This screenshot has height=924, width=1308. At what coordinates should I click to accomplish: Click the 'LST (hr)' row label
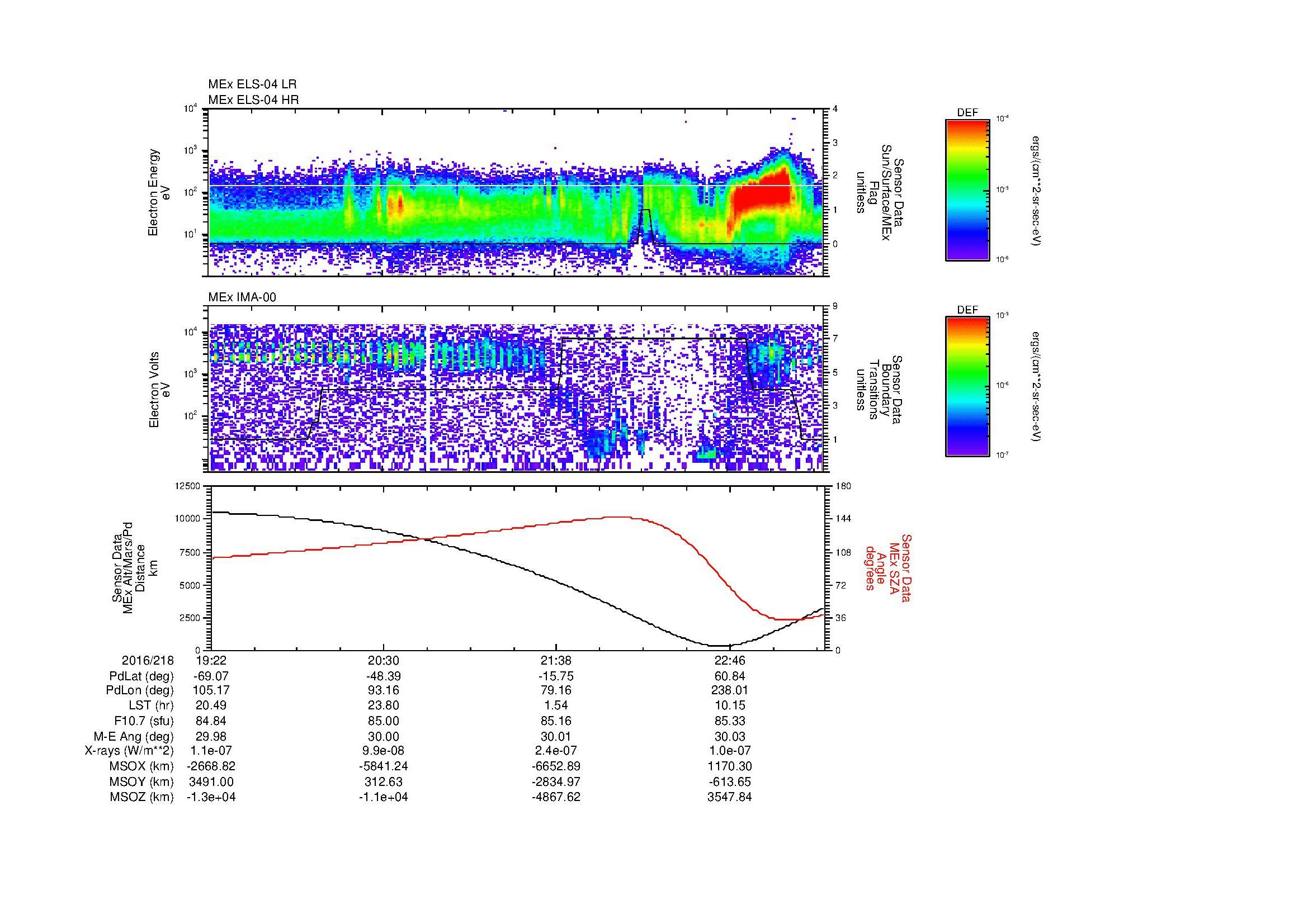tap(150, 705)
